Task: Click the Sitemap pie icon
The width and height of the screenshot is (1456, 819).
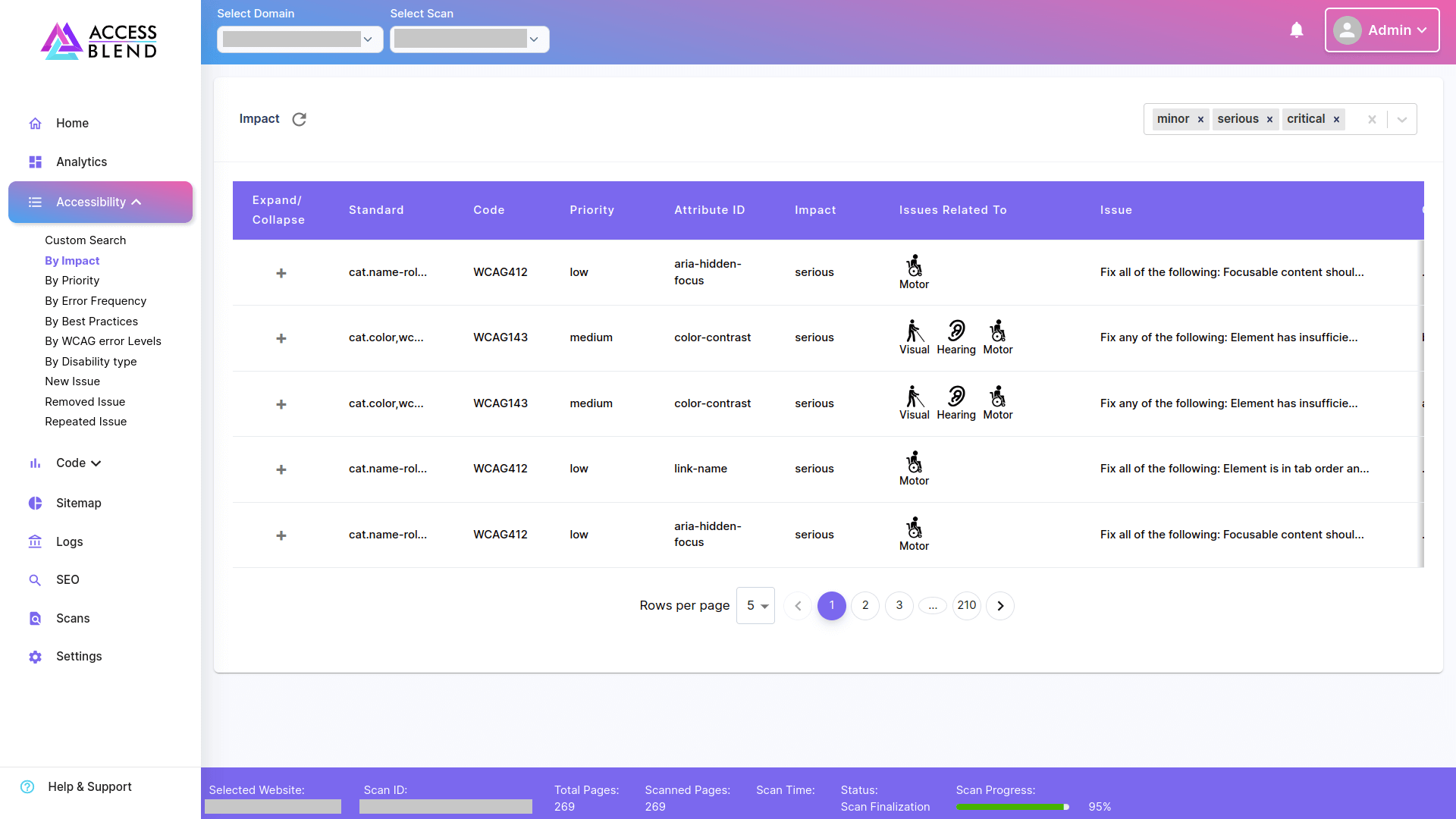Action: 35,504
